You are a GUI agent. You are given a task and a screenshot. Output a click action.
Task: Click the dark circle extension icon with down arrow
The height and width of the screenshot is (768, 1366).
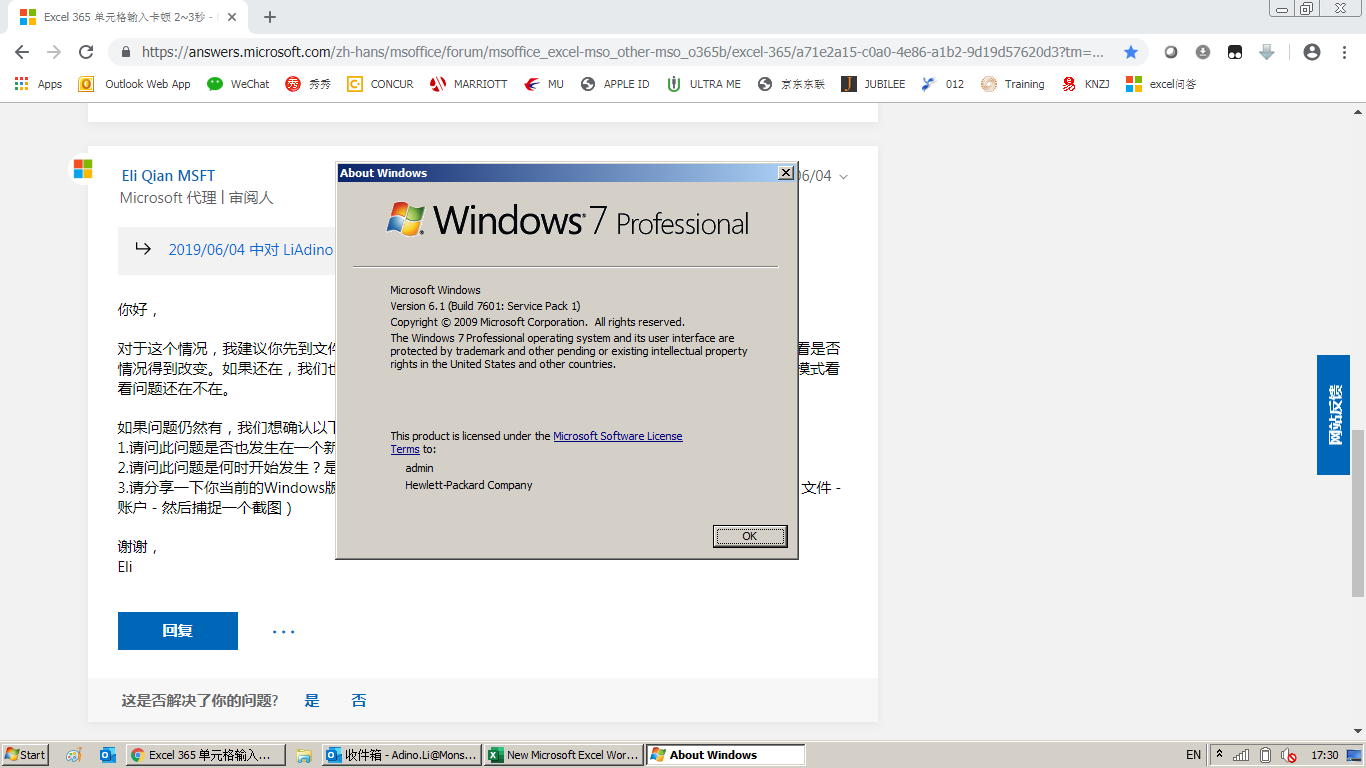click(x=1203, y=52)
